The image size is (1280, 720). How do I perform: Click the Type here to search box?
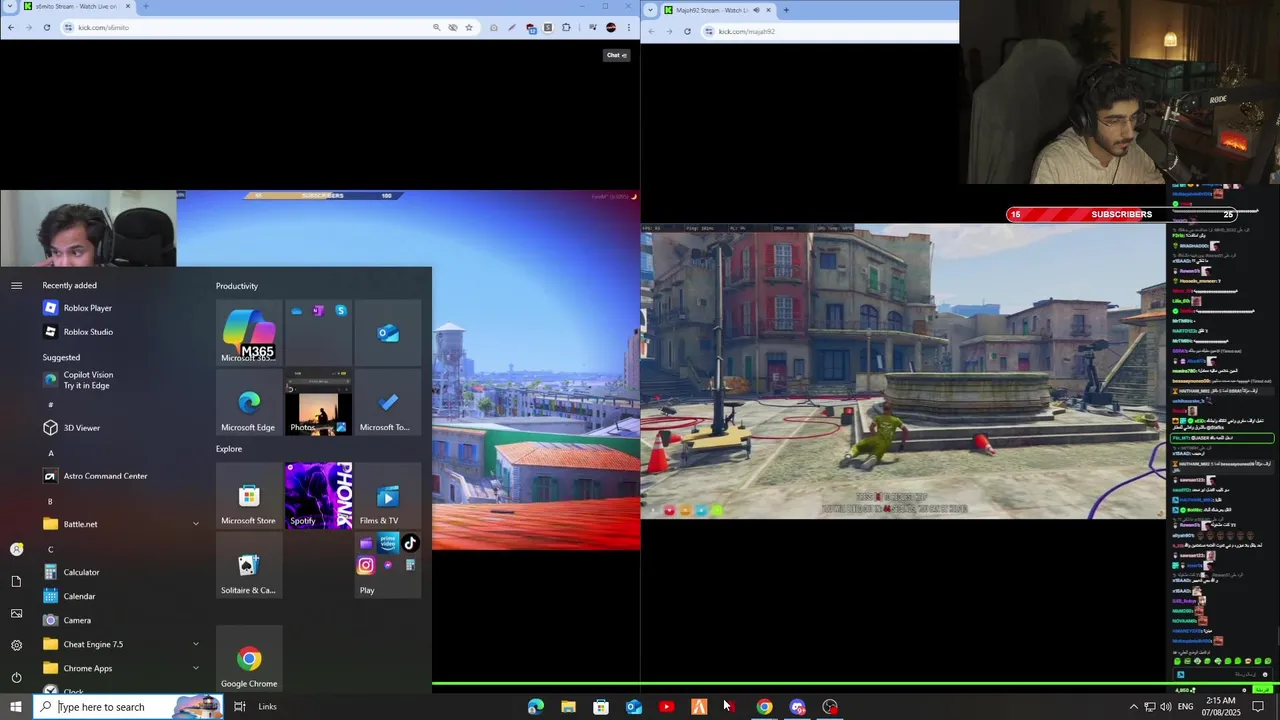click(128, 707)
